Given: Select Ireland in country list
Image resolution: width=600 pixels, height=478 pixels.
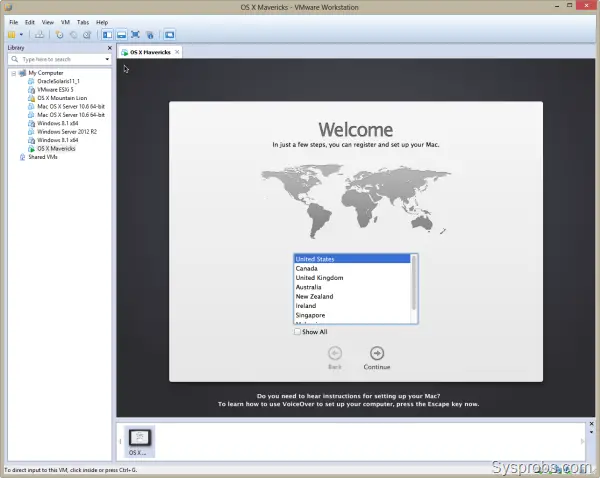Looking at the screenshot, I should click(352, 306).
